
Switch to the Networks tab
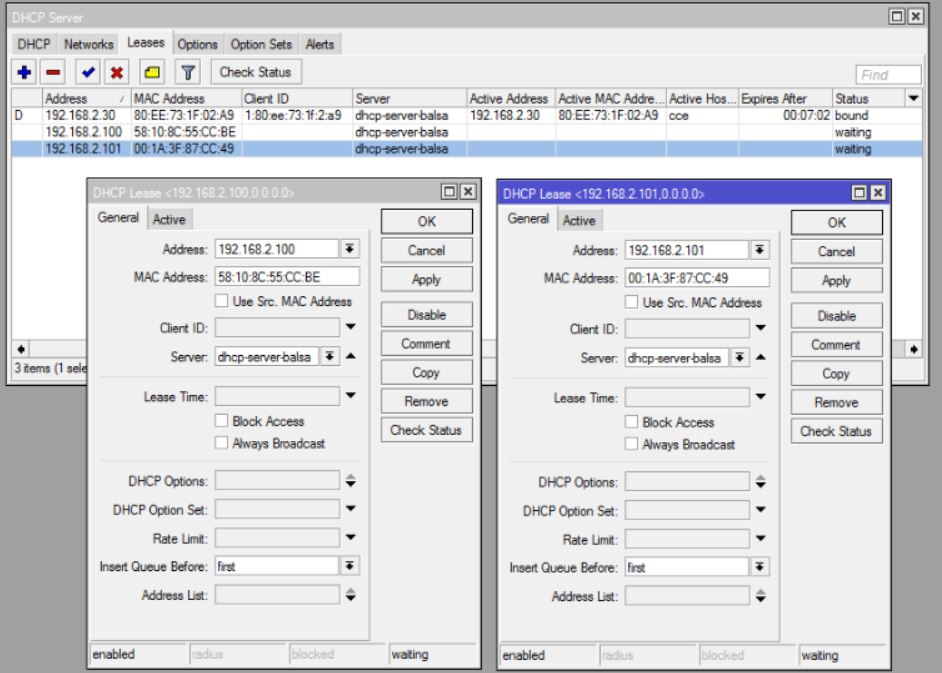[x=87, y=44]
